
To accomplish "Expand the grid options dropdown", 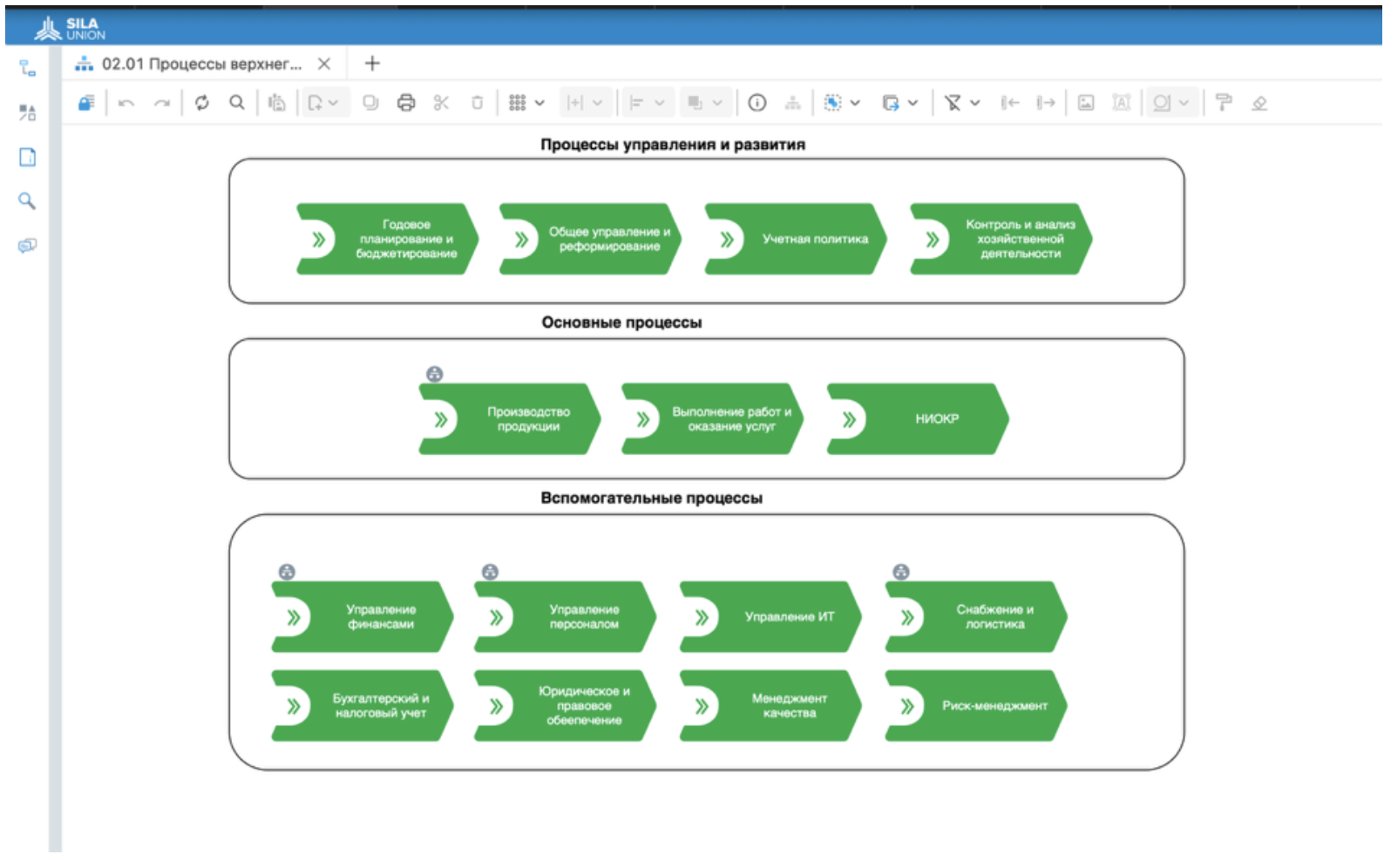I will [539, 103].
